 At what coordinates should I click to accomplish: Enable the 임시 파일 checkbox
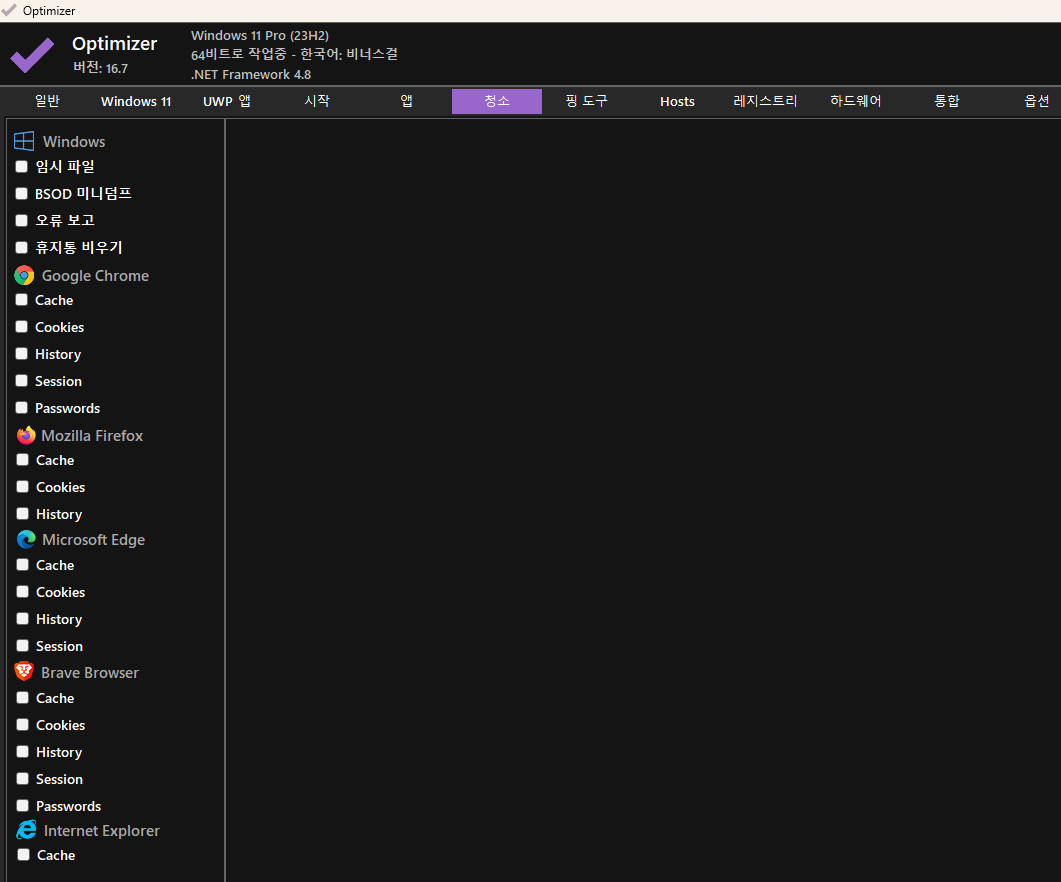22,167
